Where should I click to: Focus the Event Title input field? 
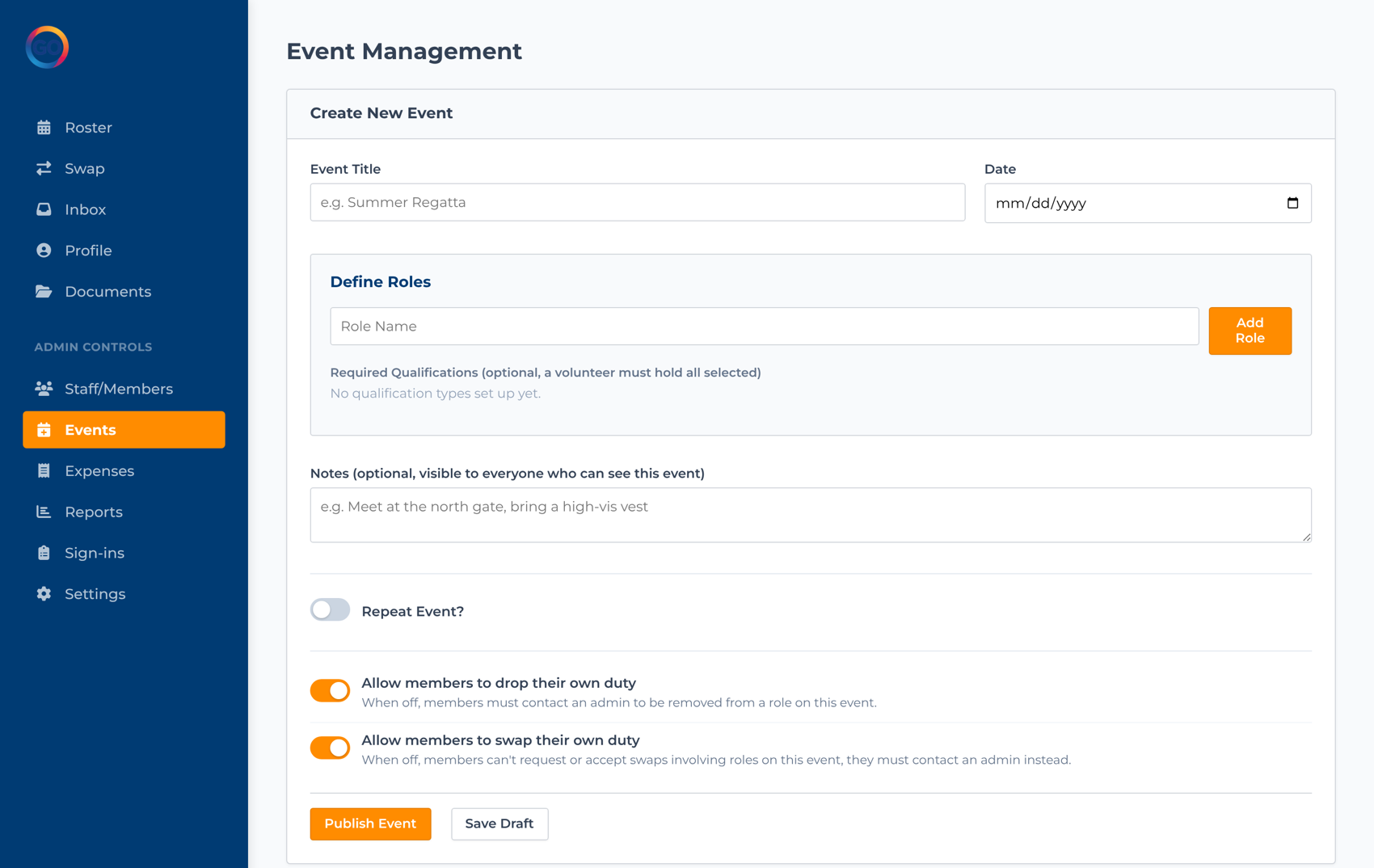click(x=638, y=202)
